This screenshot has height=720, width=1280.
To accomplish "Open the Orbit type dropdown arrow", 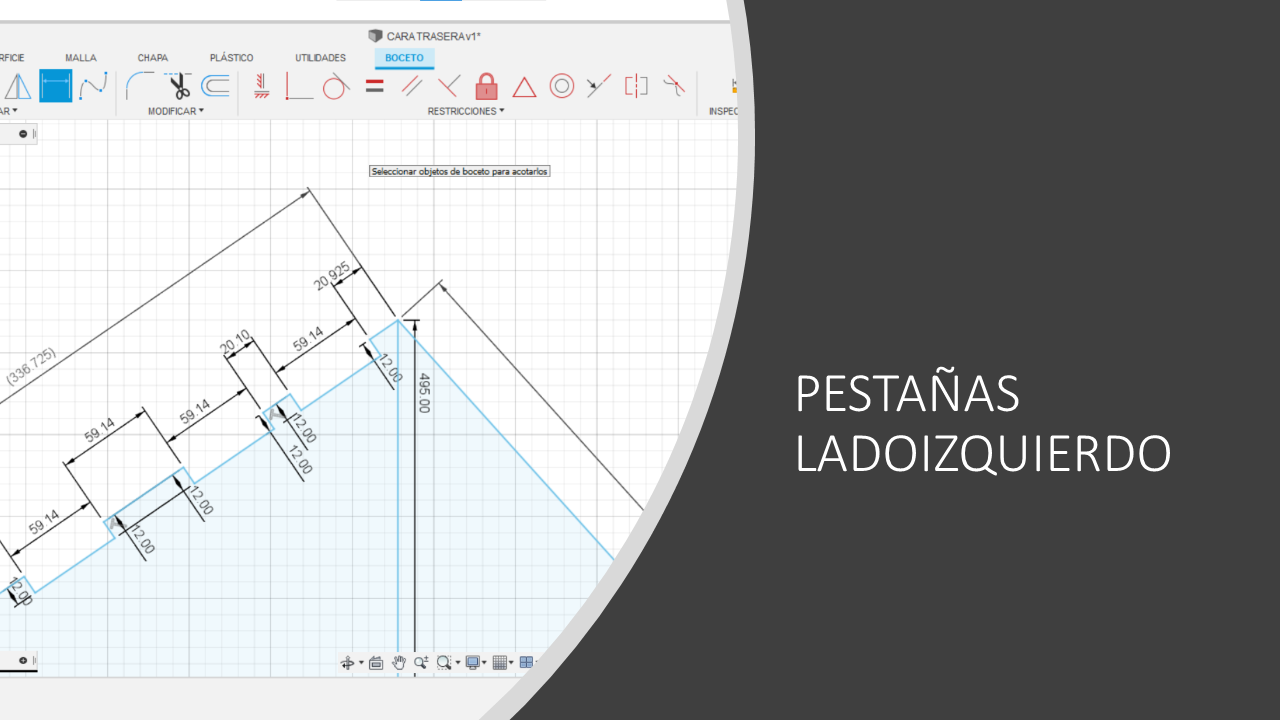I will (361, 663).
